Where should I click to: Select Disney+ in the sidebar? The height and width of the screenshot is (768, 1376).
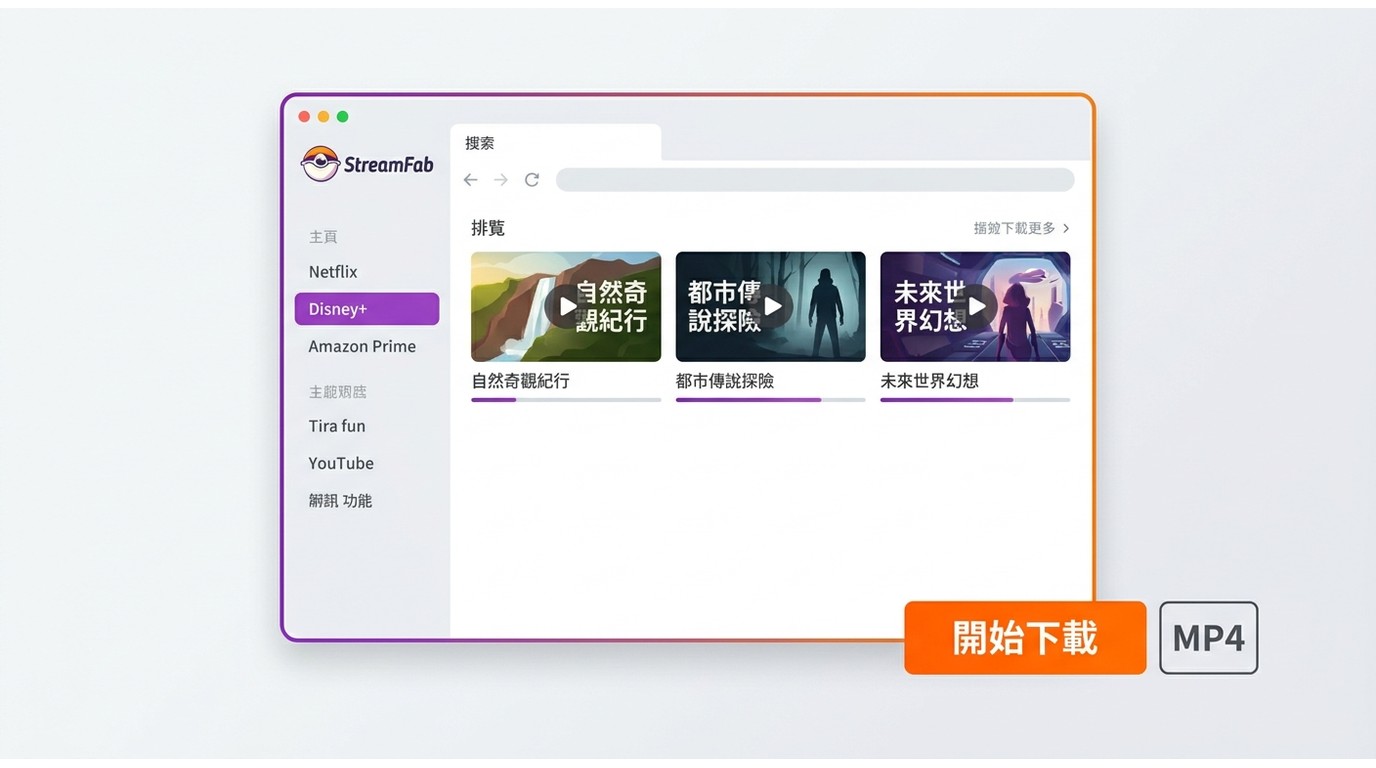(367, 309)
